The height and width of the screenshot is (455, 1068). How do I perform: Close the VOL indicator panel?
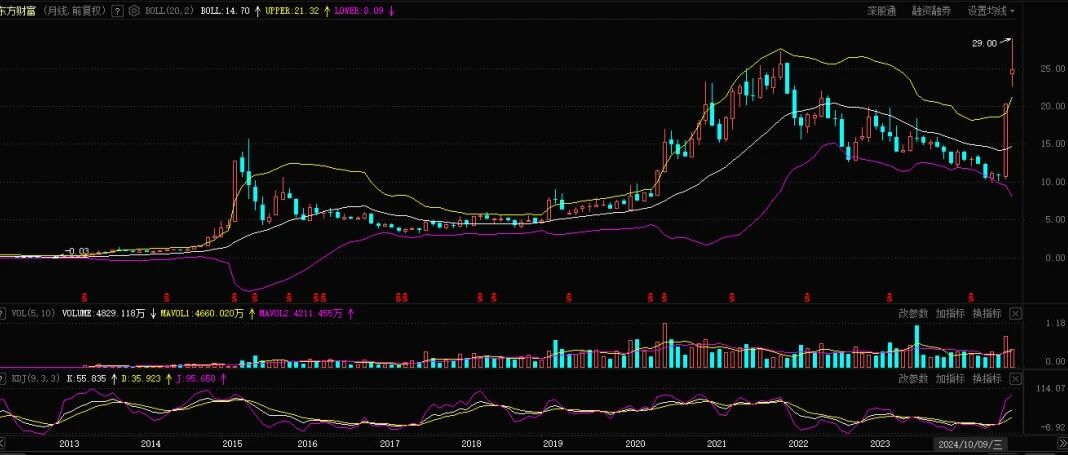1015,313
